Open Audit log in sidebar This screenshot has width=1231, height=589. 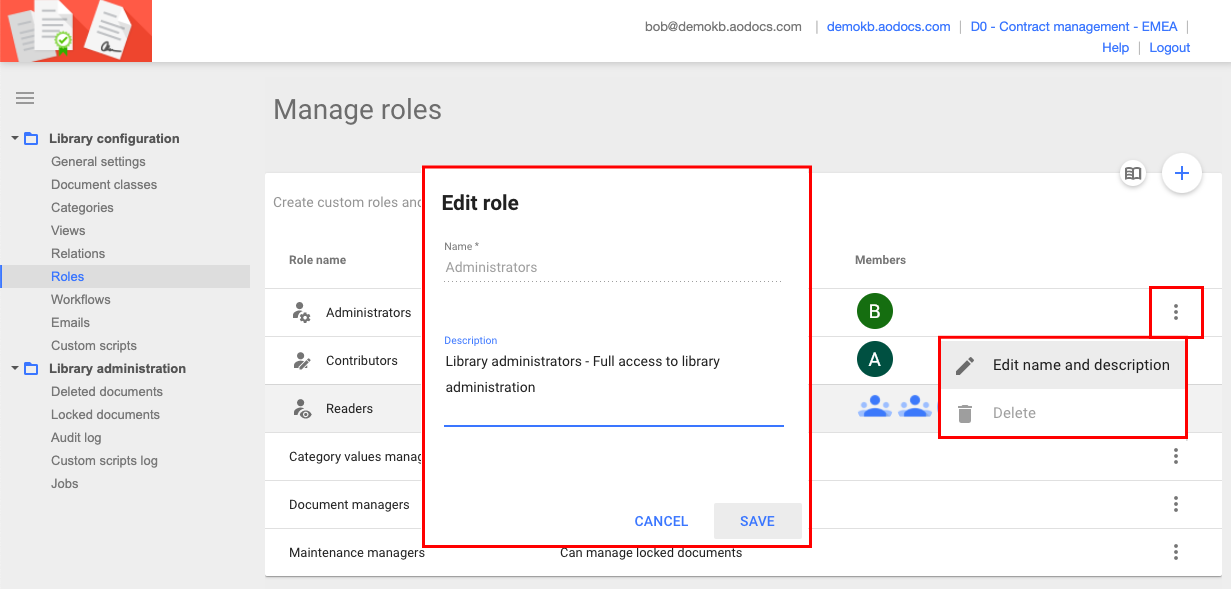tap(76, 438)
